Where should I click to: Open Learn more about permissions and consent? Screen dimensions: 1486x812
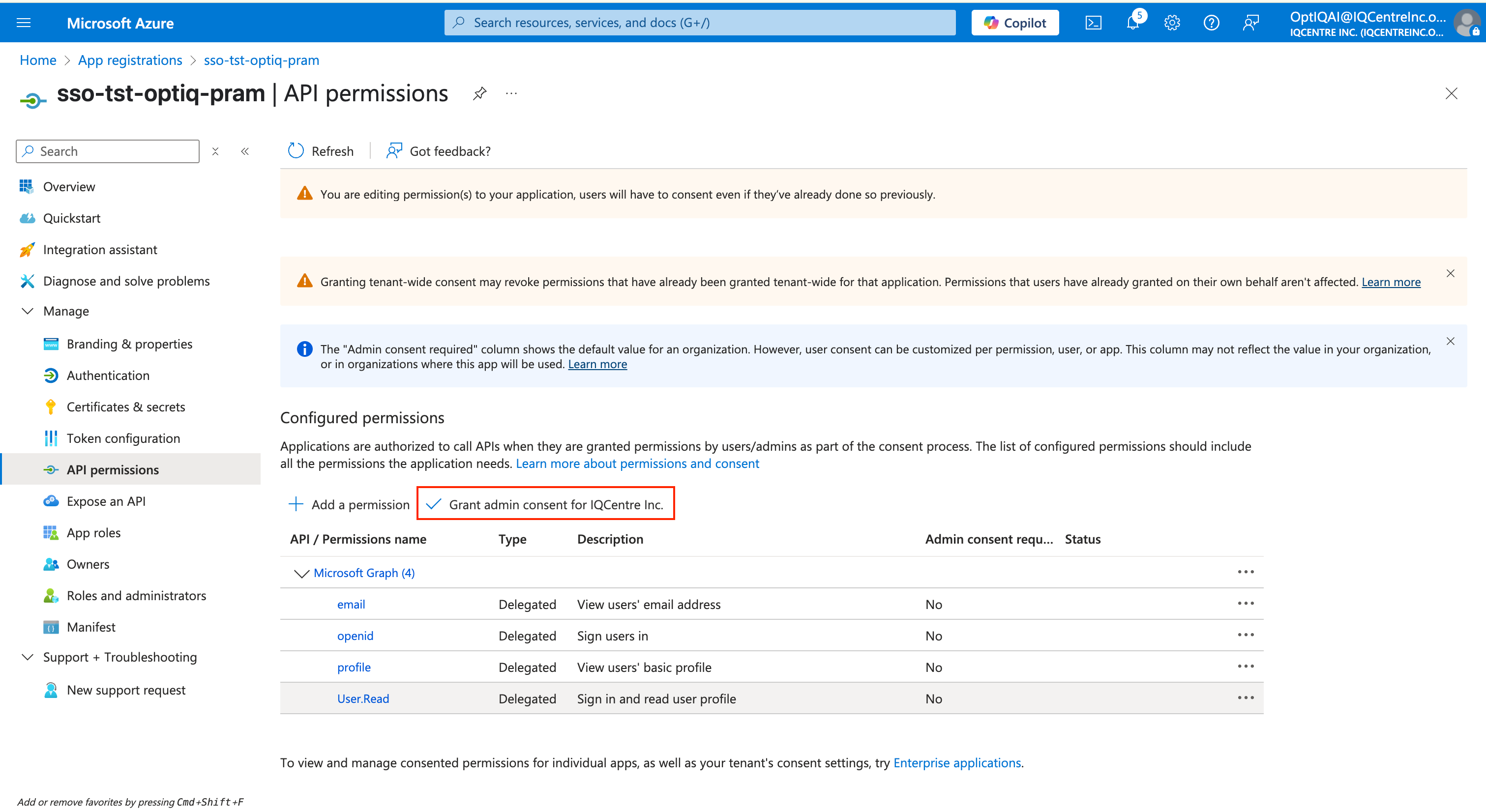637,464
